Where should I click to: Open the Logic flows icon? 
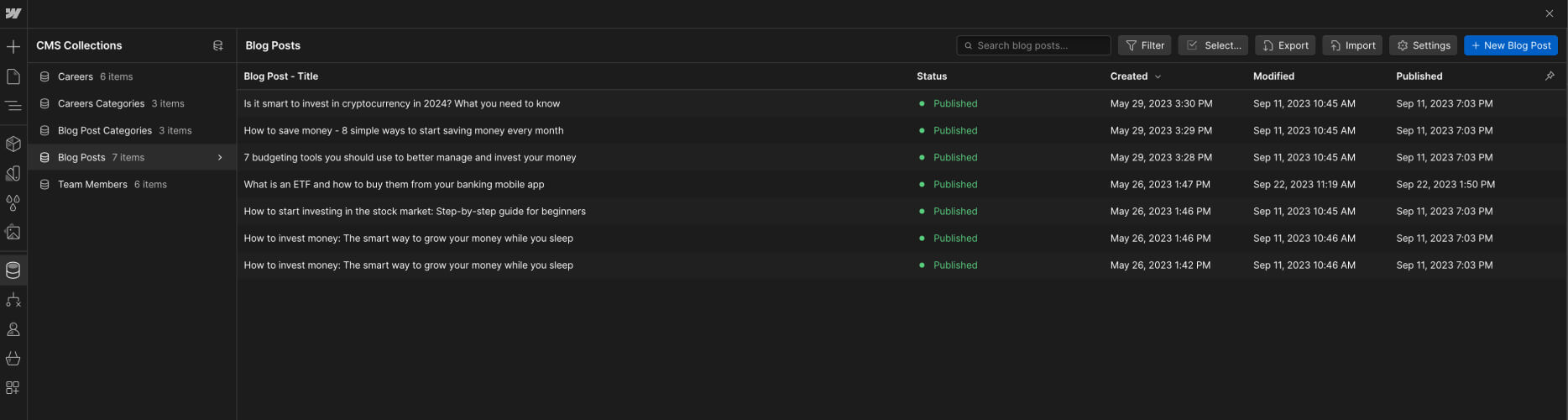pos(13,300)
